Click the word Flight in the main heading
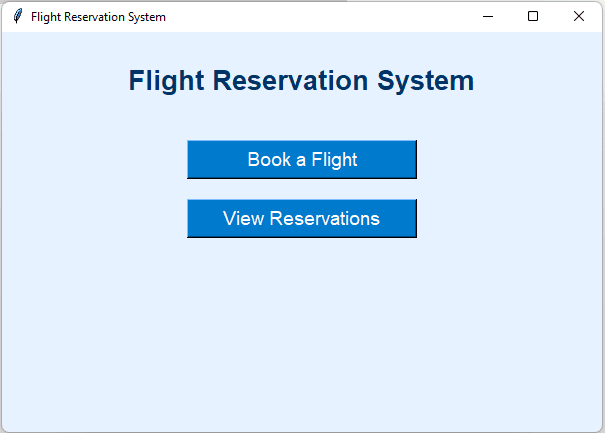The width and height of the screenshot is (605, 433). 166,81
